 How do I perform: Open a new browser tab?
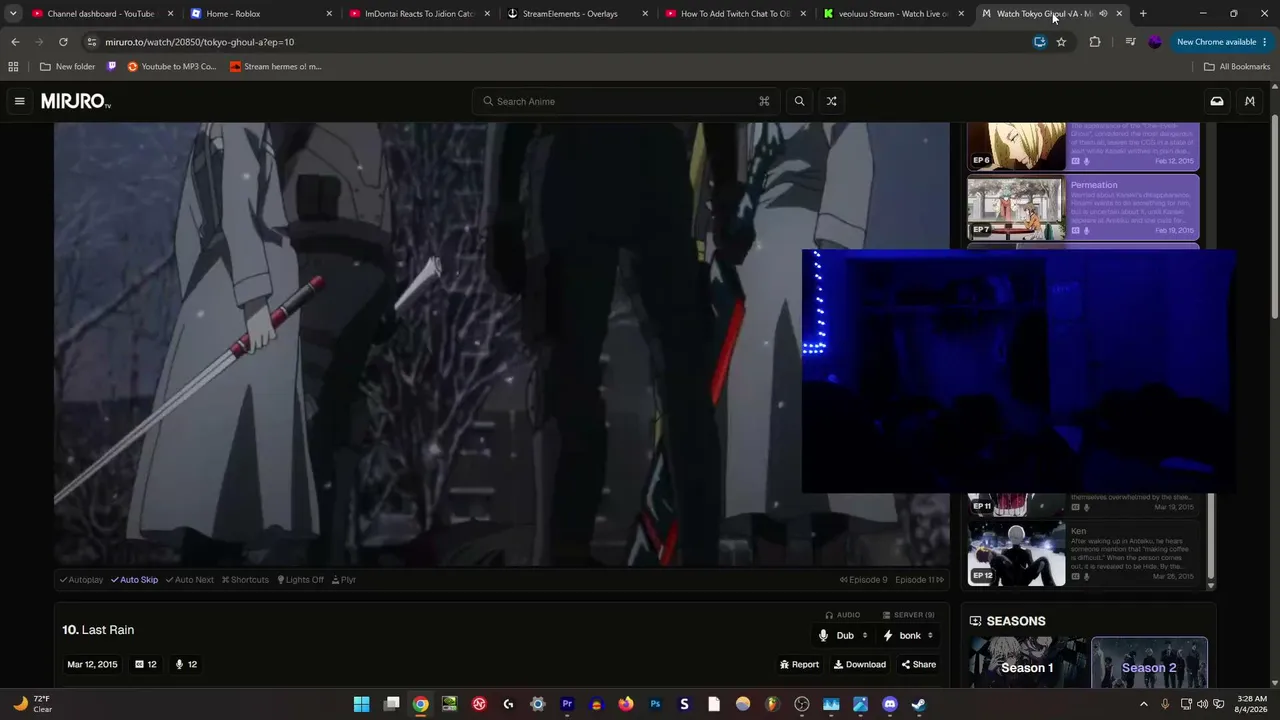pos(1143,14)
